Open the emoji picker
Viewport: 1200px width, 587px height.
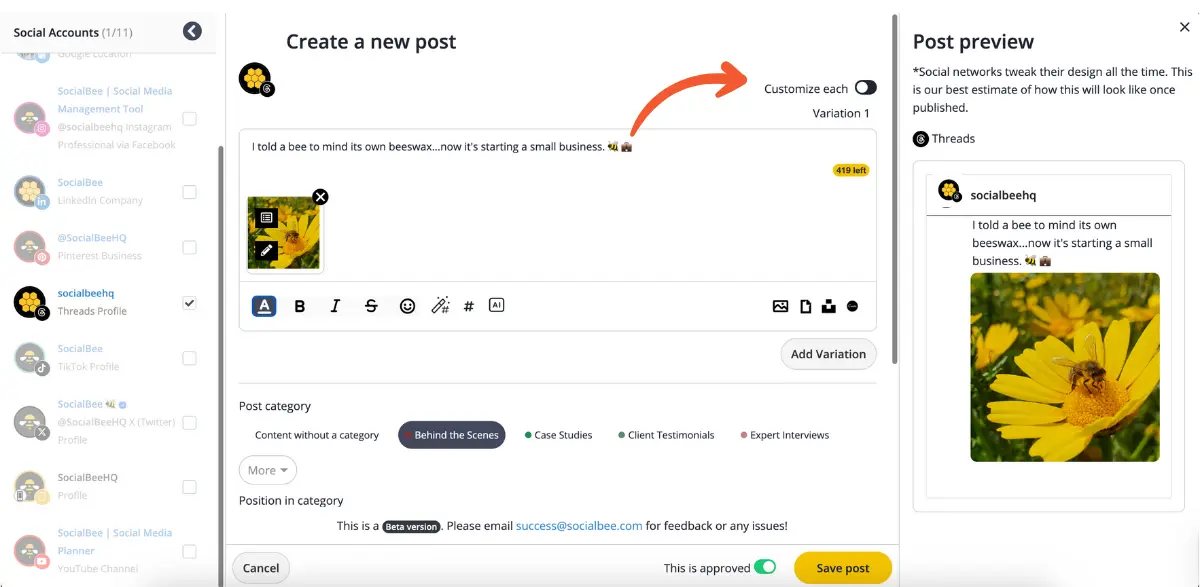tap(407, 306)
